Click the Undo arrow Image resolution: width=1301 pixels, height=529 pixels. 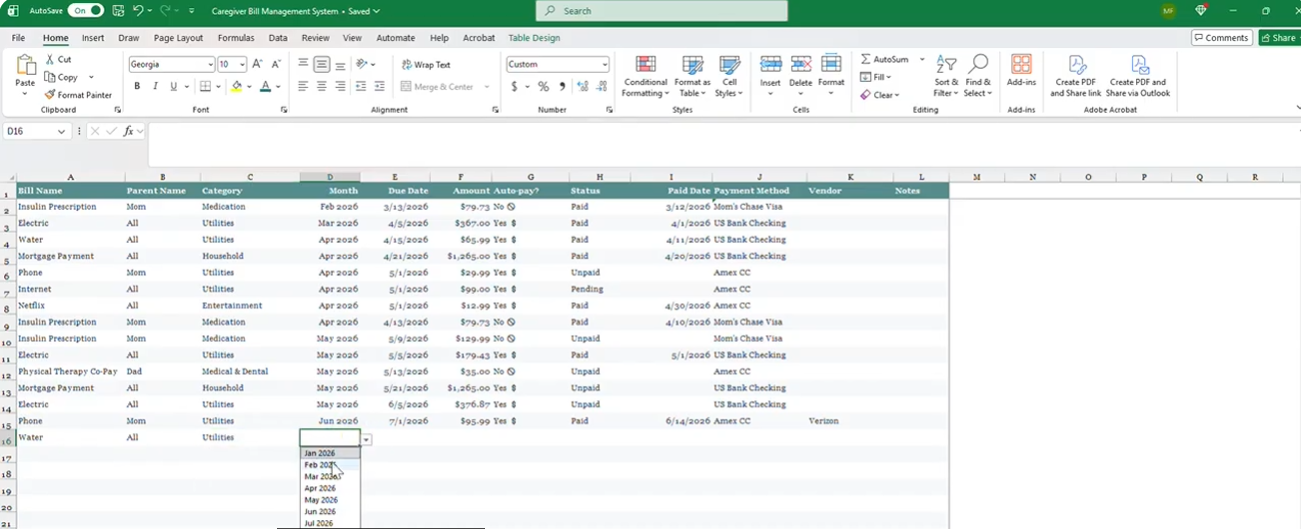tap(138, 11)
